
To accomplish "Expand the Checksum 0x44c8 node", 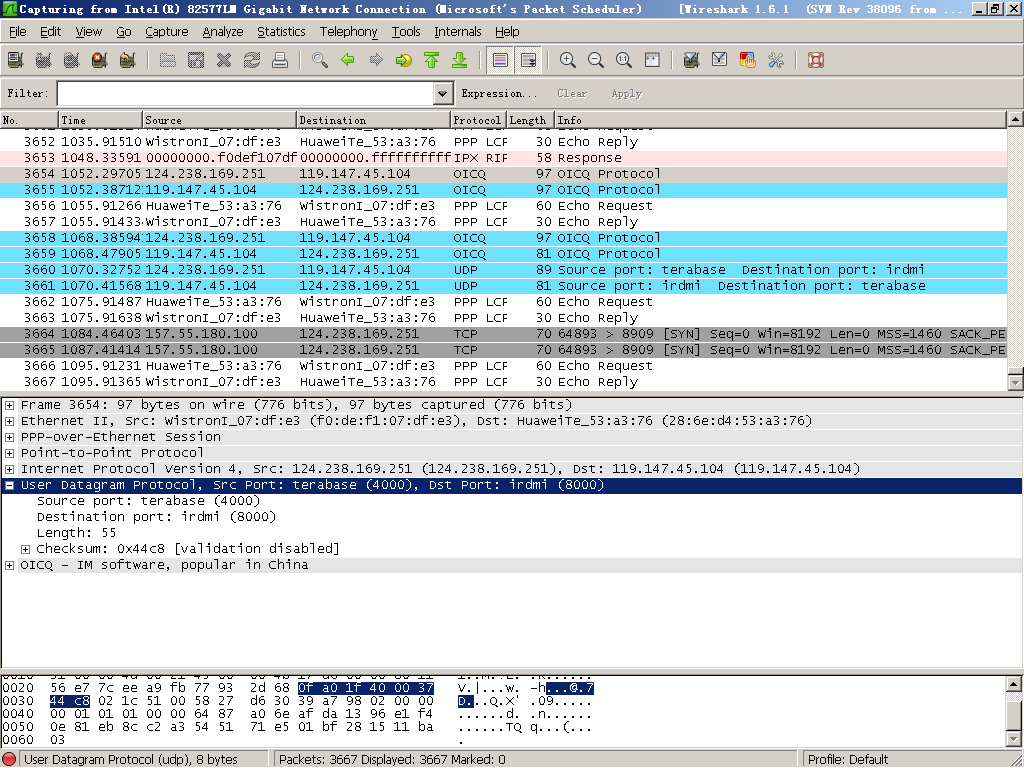I will click(x=25, y=549).
